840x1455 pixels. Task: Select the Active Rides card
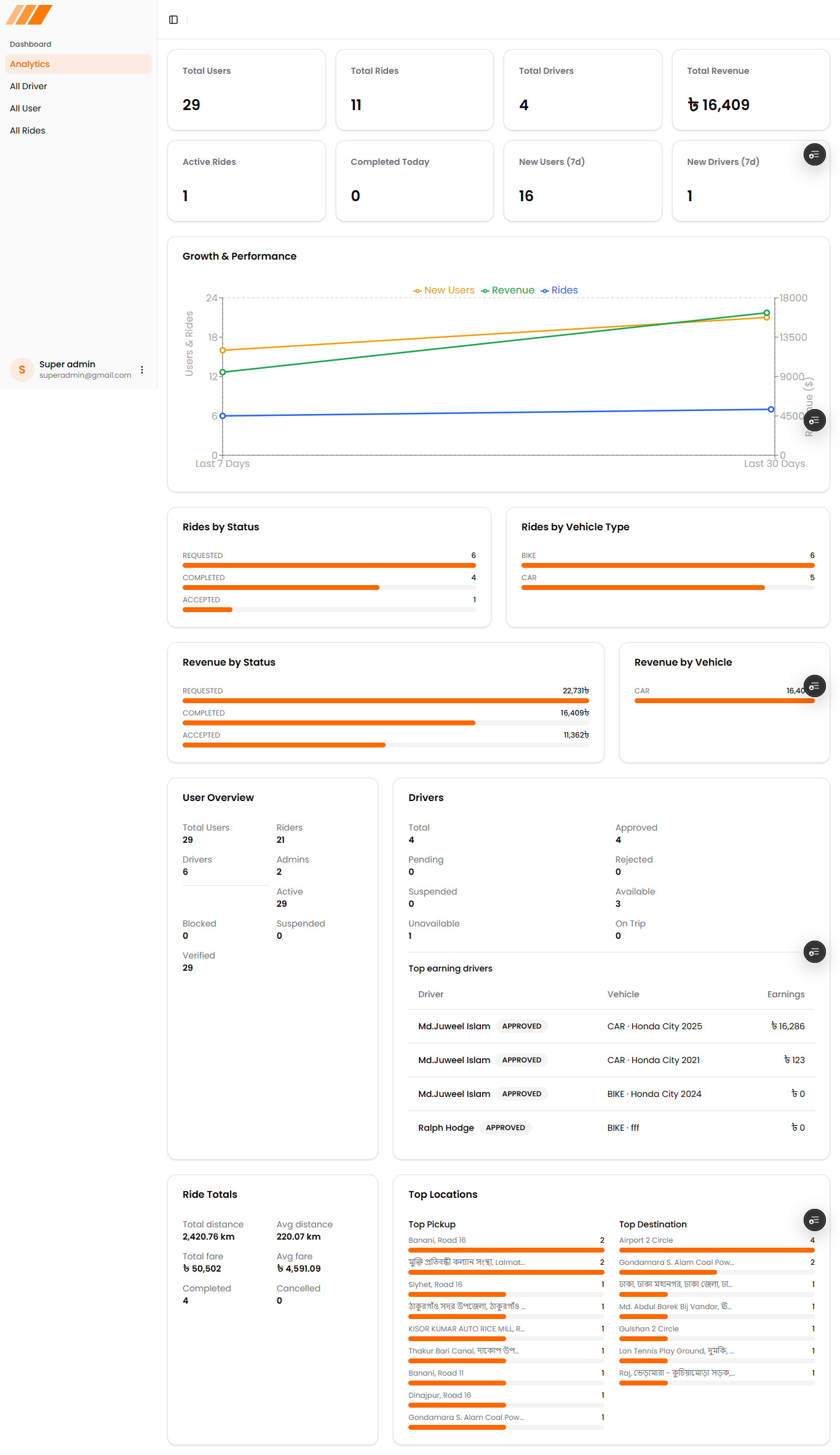coord(247,181)
